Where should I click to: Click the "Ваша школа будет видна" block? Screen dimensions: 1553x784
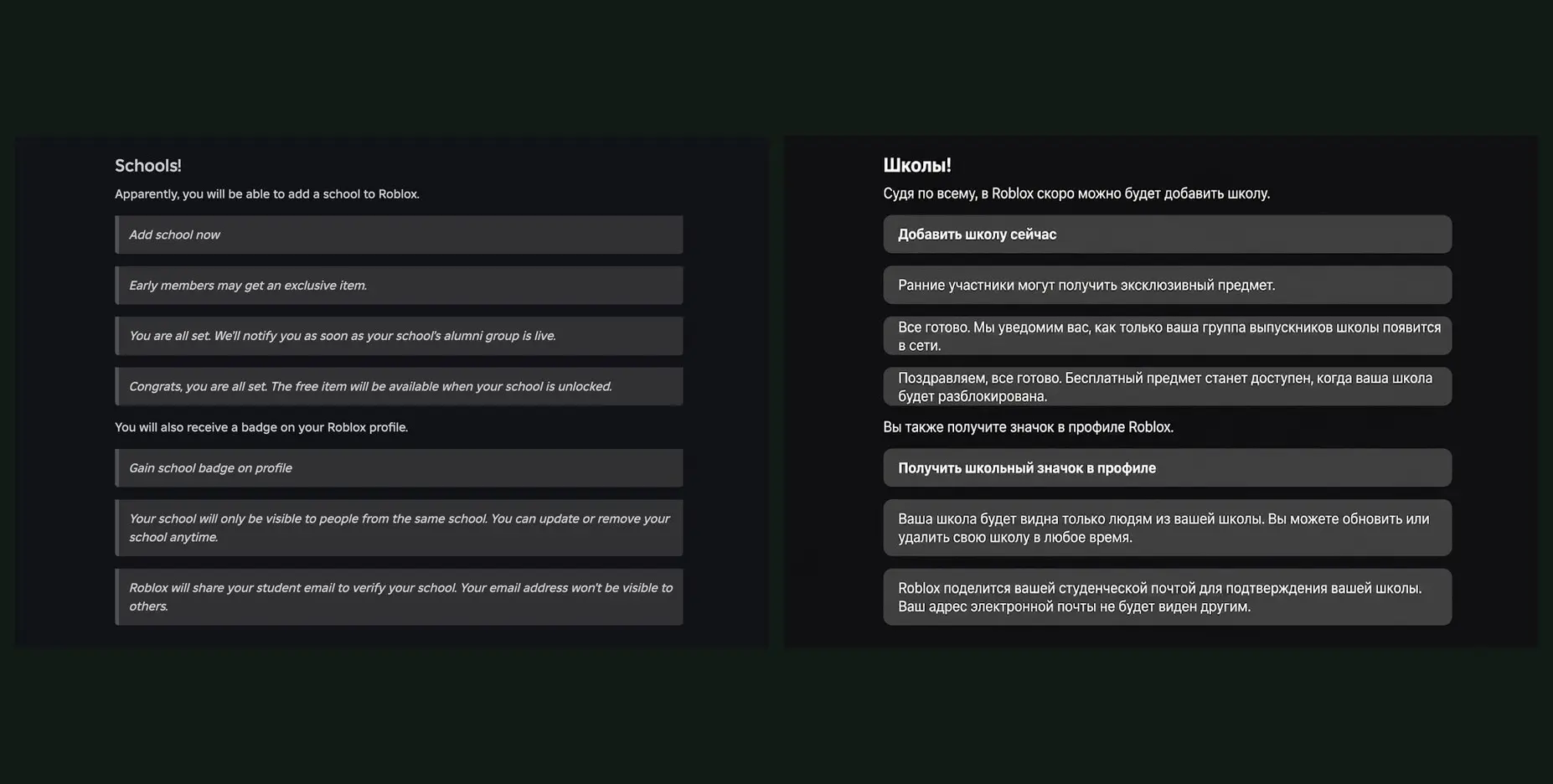(x=1168, y=528)
